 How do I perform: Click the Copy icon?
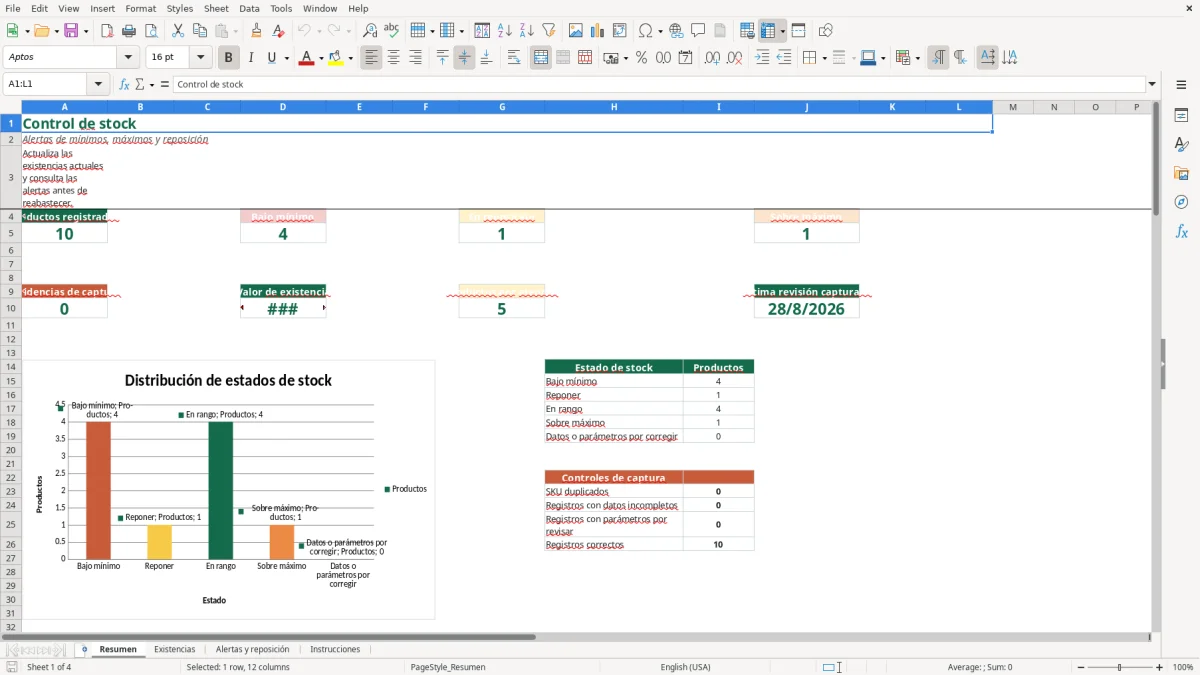199,31
